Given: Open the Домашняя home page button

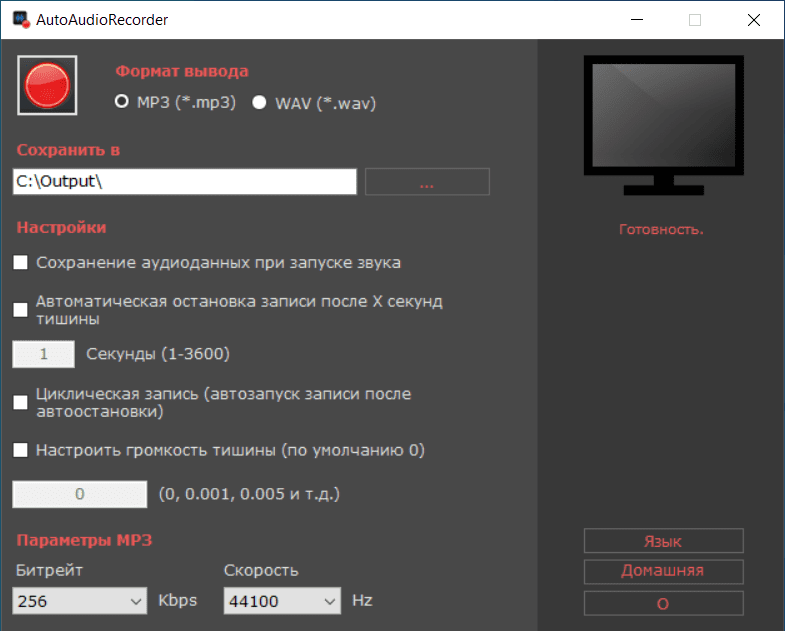Looking at the screenshot, I should coord(663,571).
